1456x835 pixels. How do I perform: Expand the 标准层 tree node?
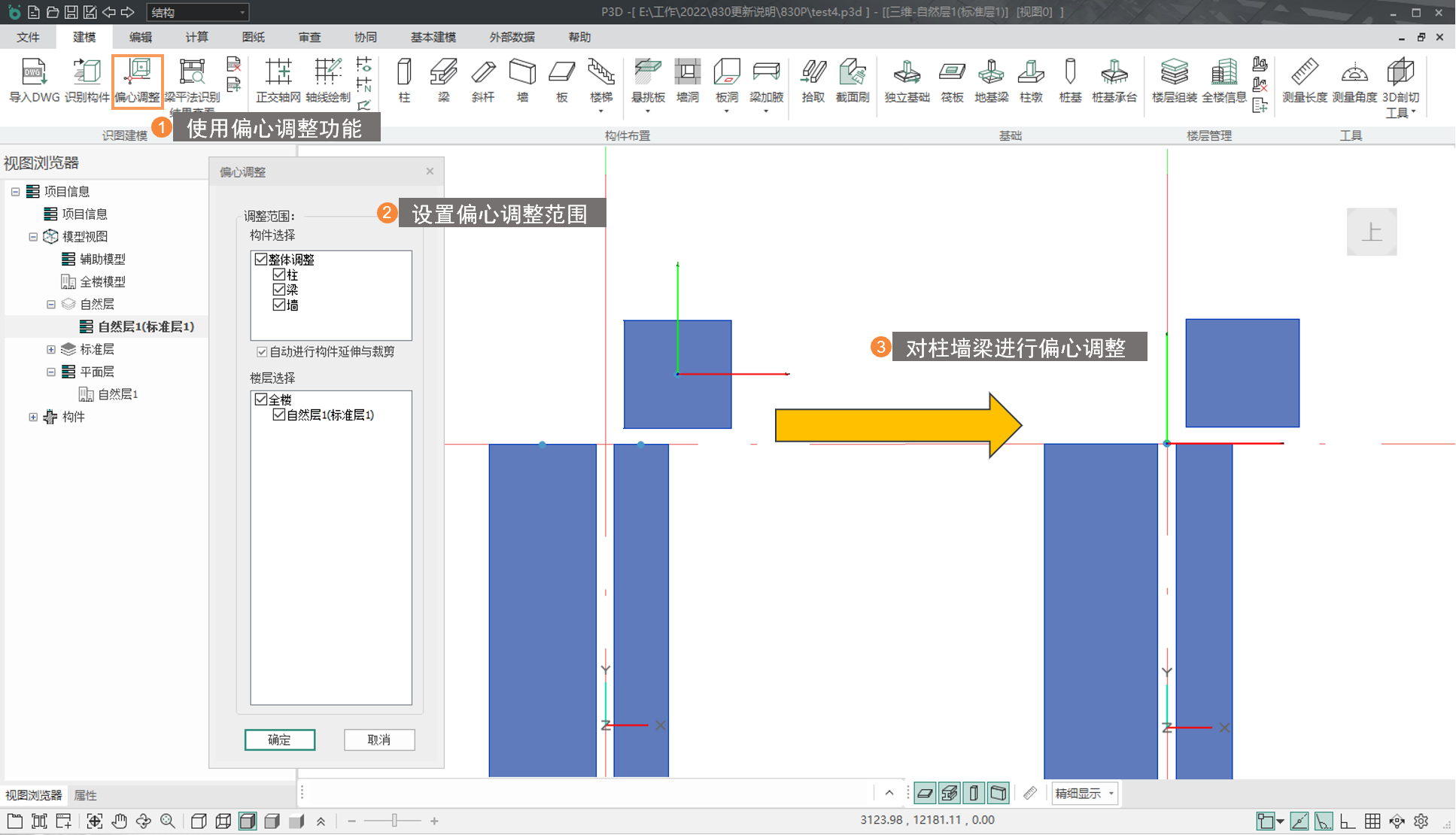[x=51, y=349]
